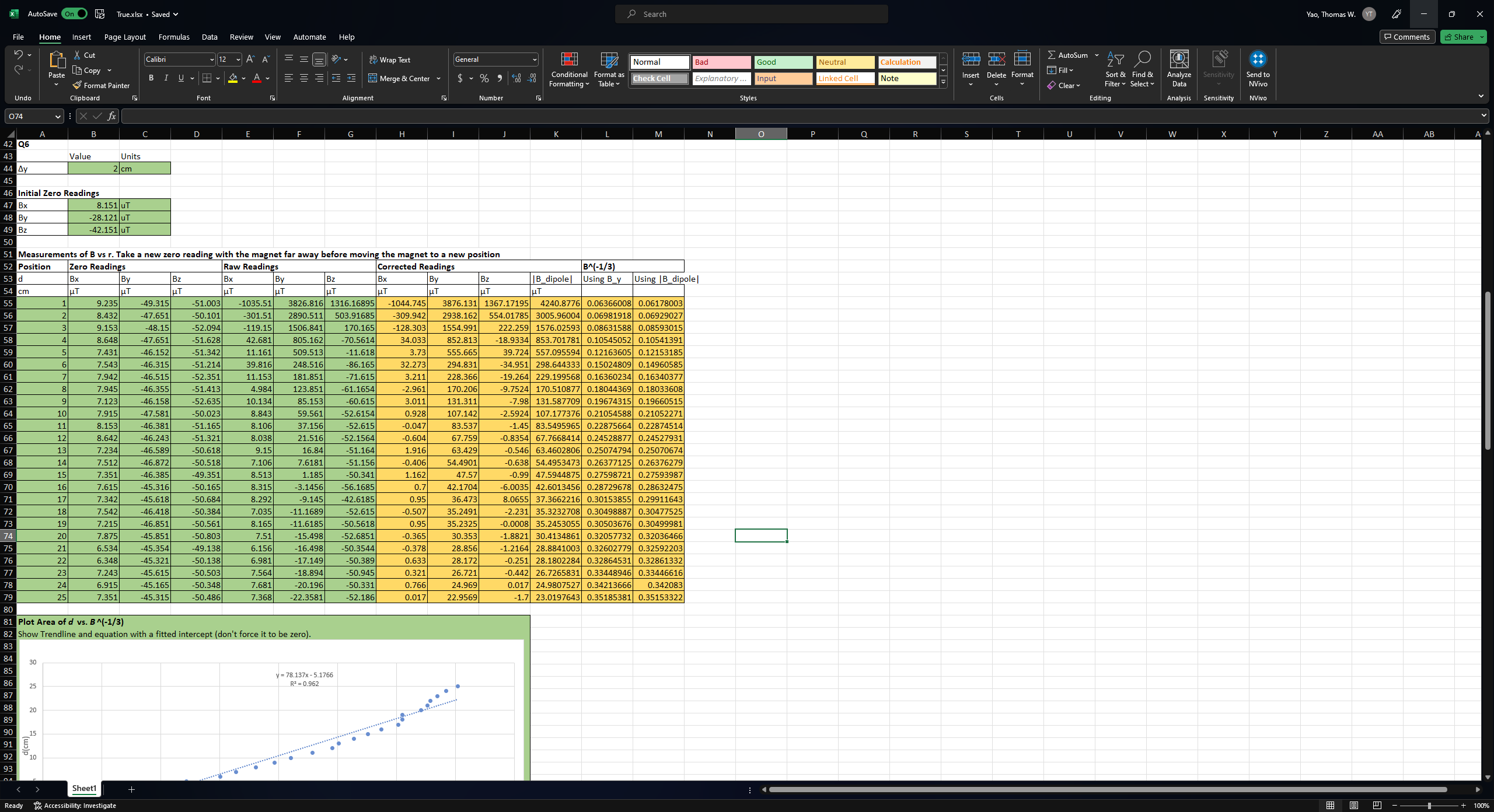Toggle Wrap Text on
The height and width of the screenshot is (812, 1494).
tap(389, 60)
